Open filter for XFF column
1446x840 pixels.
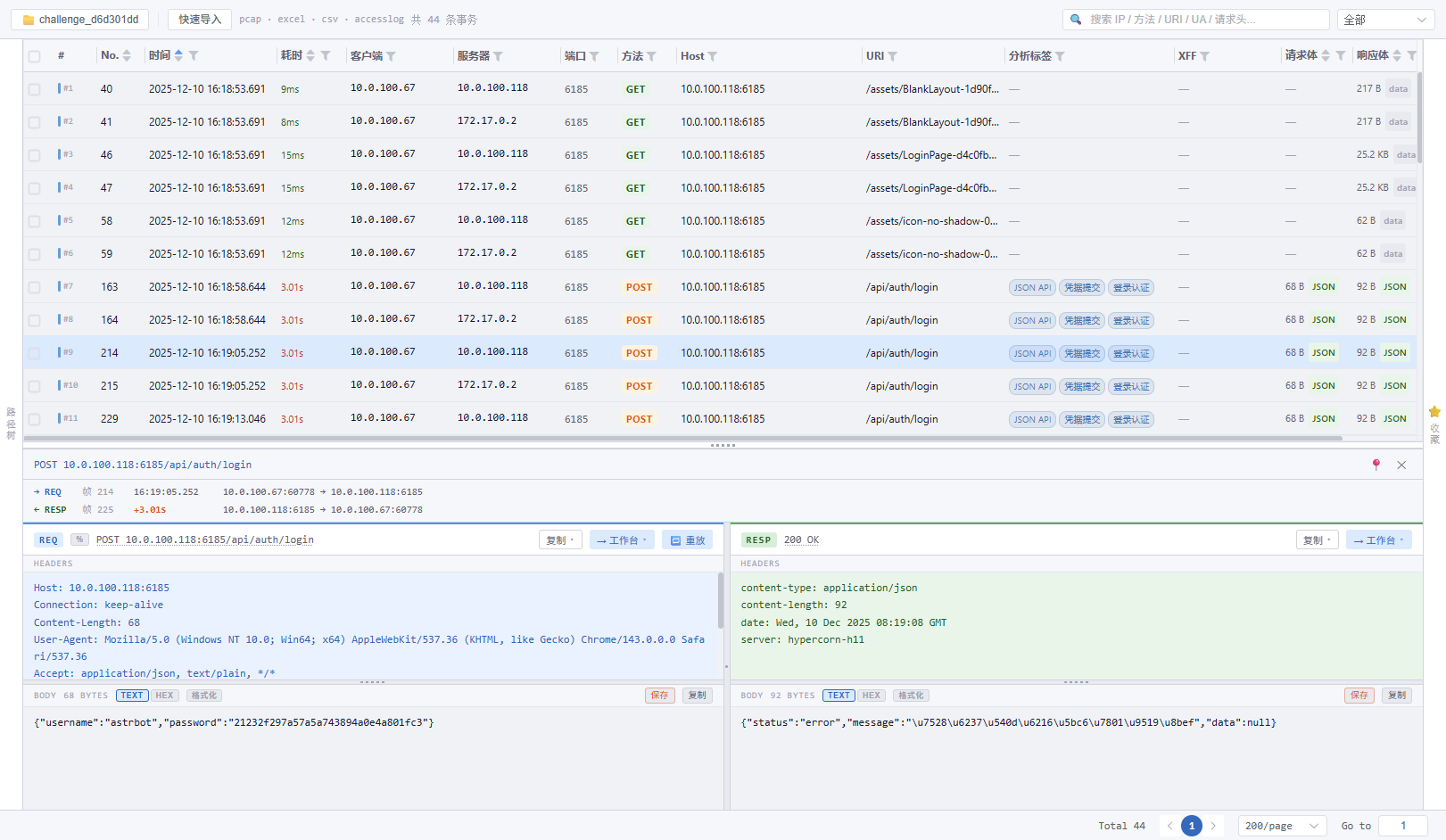coord(1204,56)
